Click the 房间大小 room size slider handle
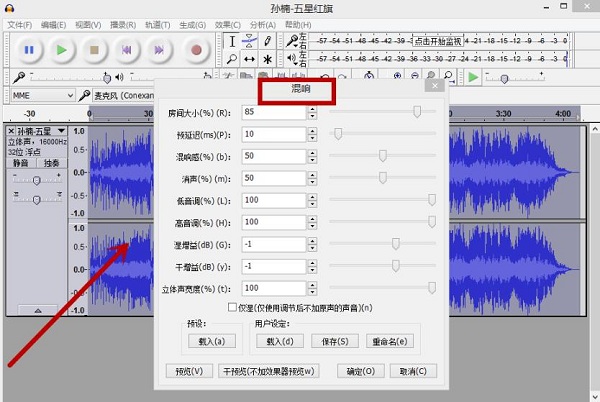 (416, 112)
